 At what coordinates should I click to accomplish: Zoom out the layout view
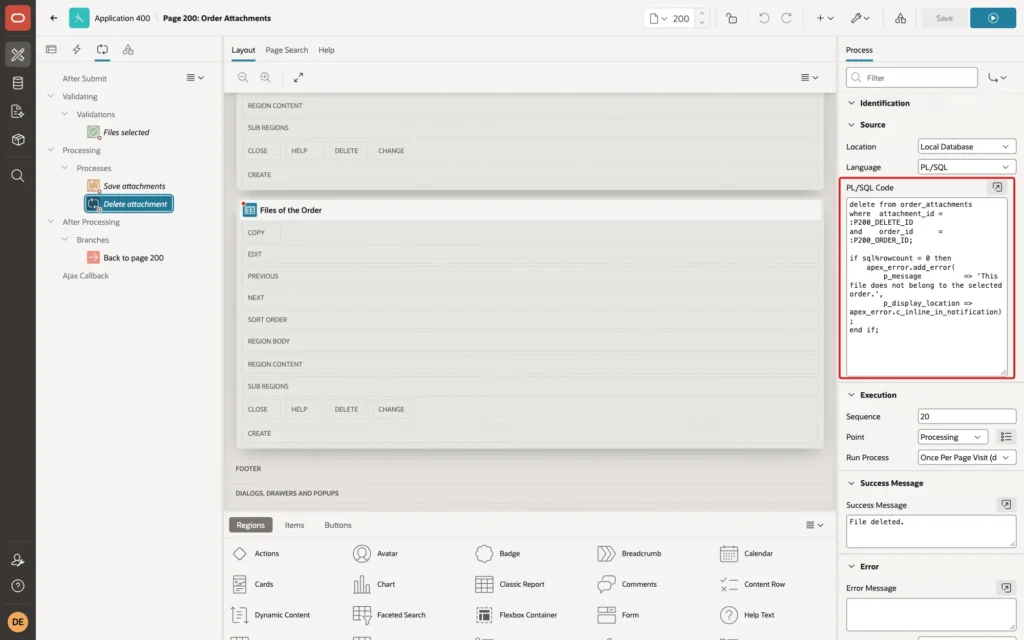tap(243, 78)
